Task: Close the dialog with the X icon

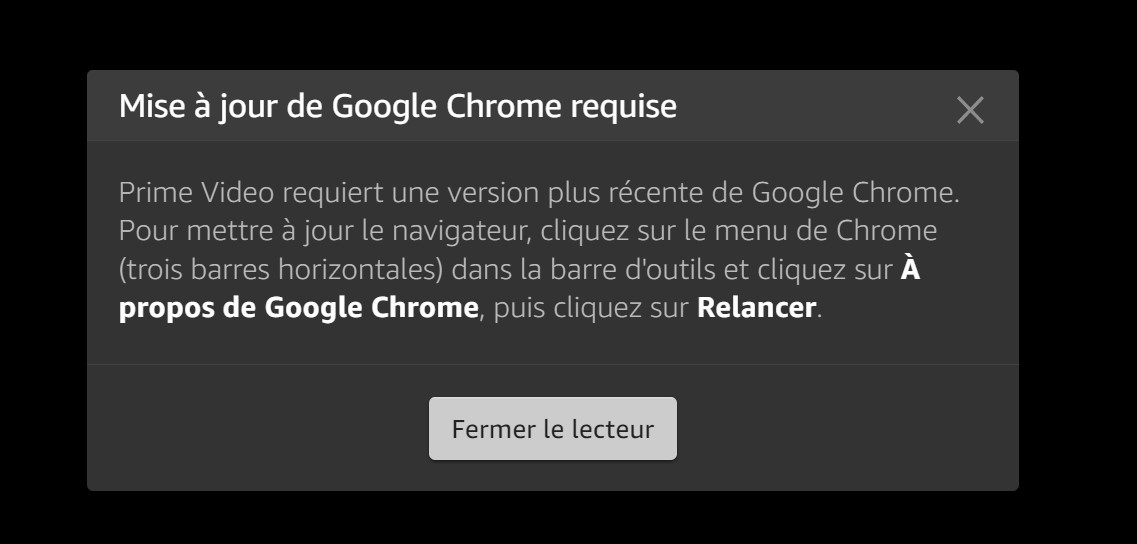Action: tap(970, 110)
